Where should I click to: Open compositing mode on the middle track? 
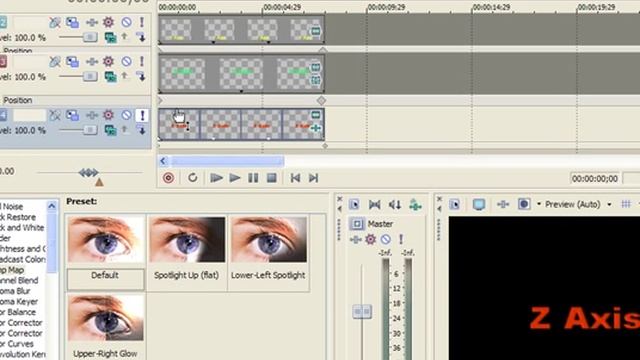(110, 77)
